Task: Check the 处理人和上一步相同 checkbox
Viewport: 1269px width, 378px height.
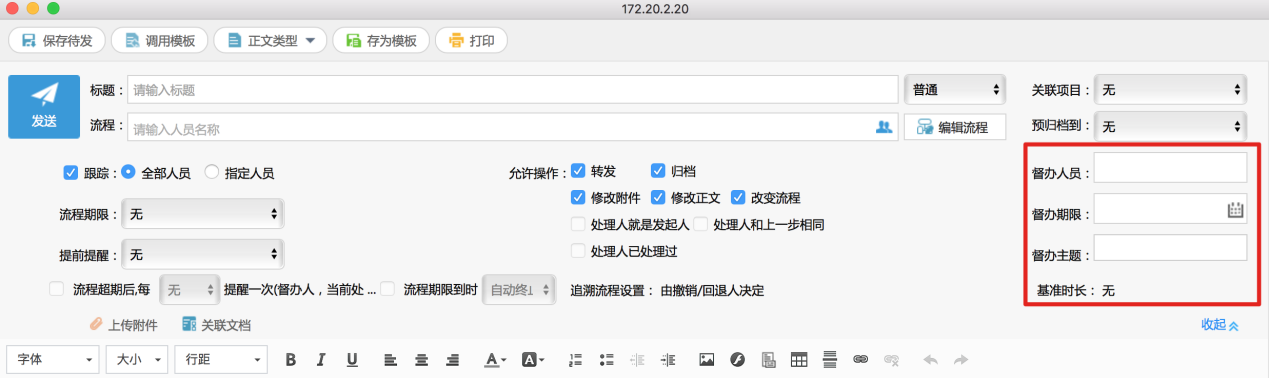Action: tap(701, 224)
